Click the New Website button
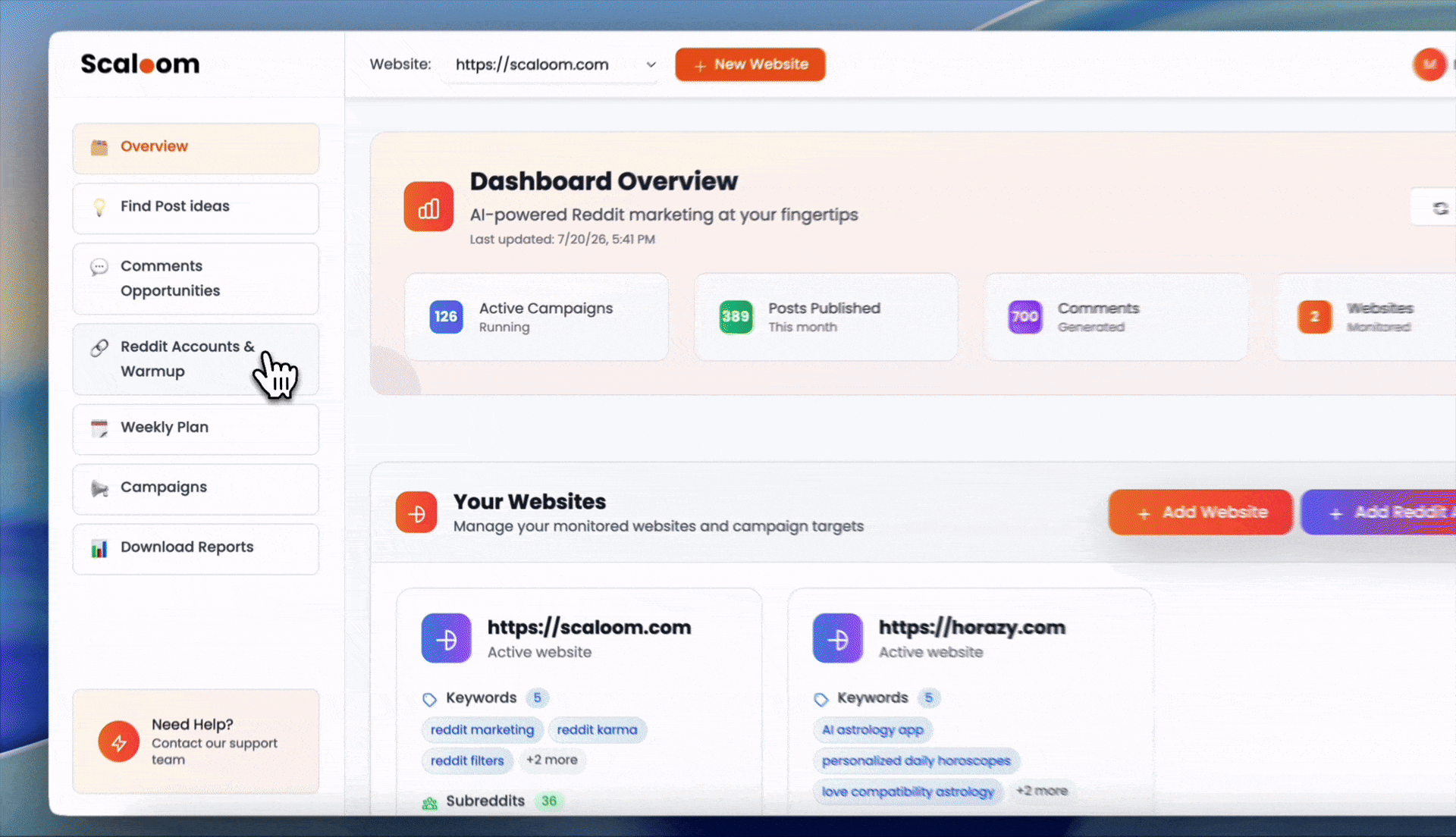The image size is (1456, 837). 750,64
